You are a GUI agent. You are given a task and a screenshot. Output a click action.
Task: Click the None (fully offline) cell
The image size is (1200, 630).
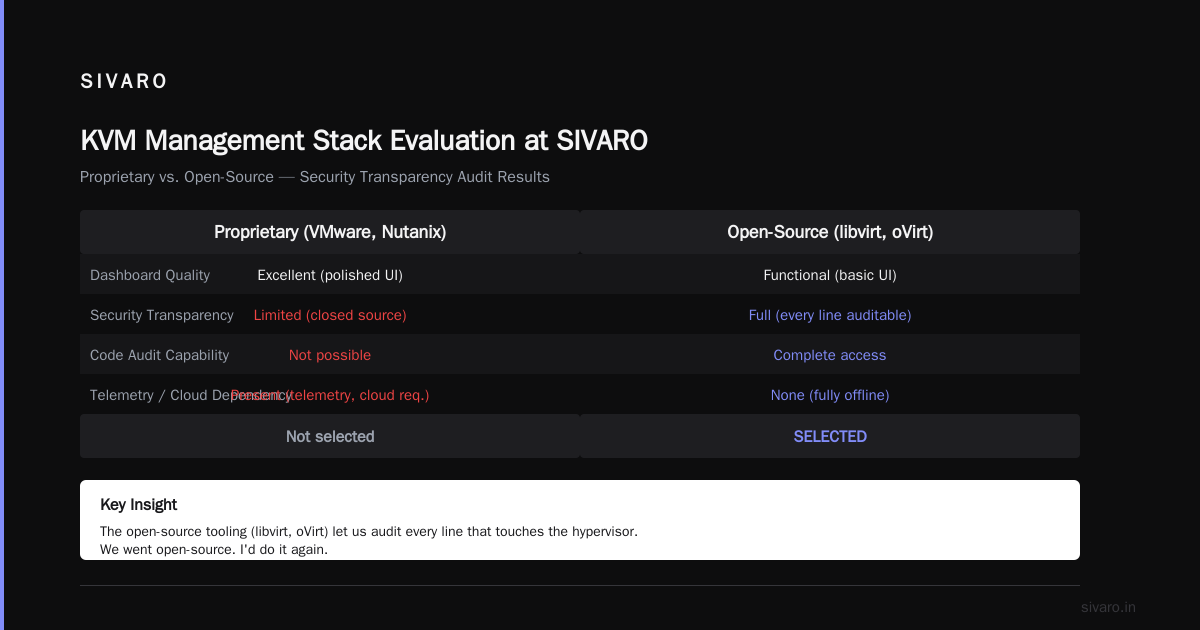coord(830,395)
